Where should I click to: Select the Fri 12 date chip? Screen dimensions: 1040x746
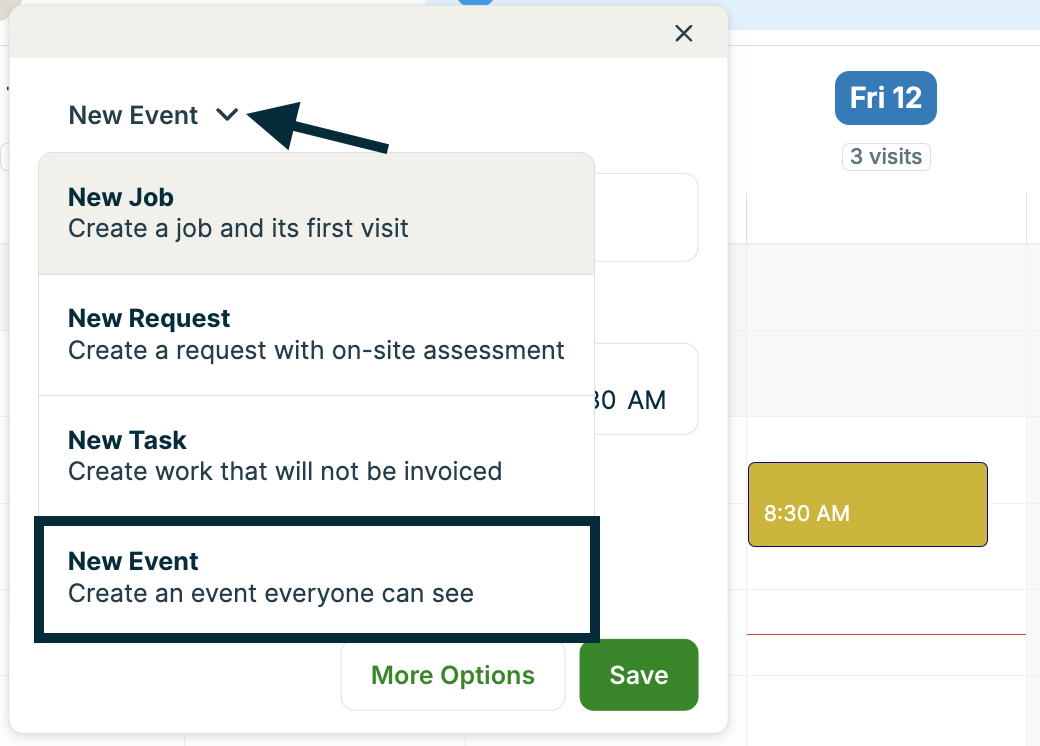886,98
